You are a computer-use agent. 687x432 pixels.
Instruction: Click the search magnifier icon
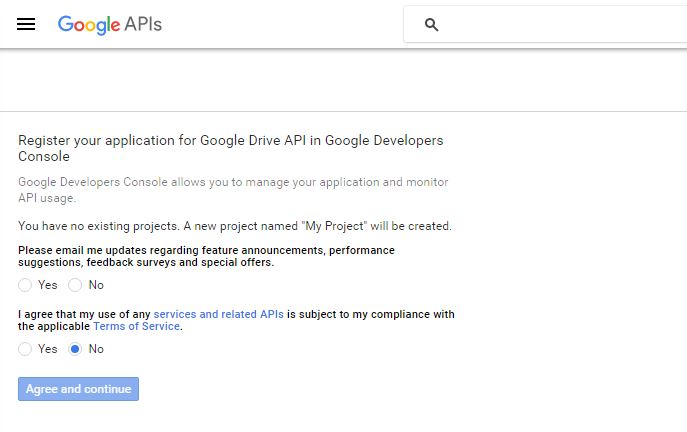(x=432, y=25)
